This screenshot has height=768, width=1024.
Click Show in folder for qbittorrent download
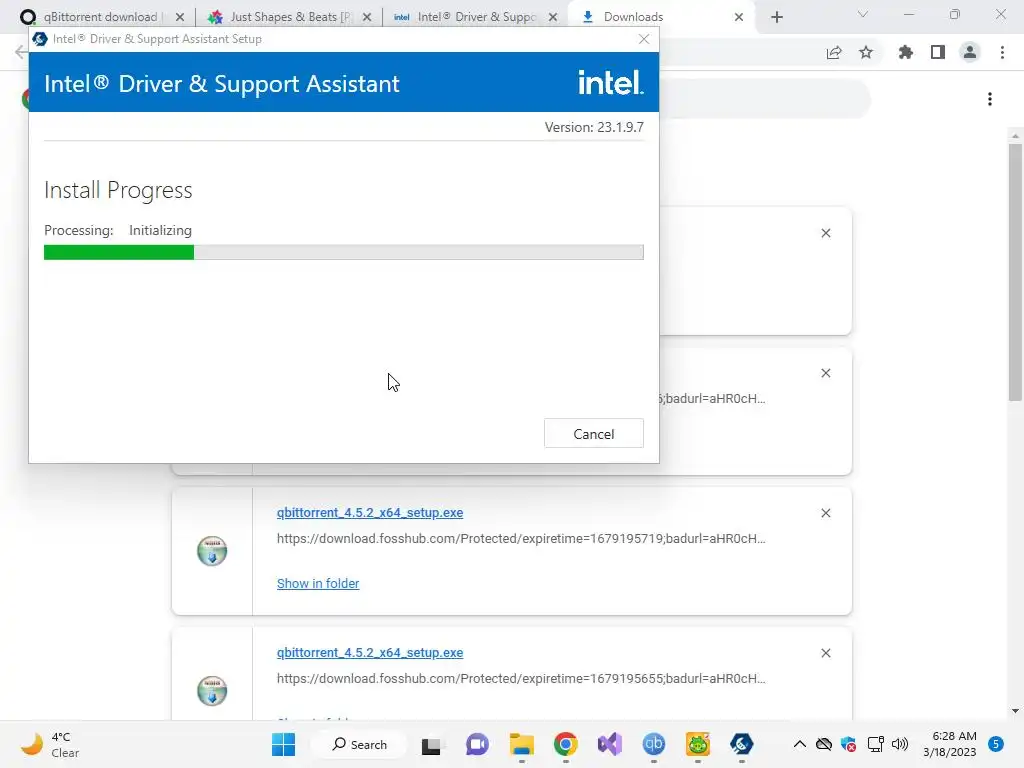(318, 583)
